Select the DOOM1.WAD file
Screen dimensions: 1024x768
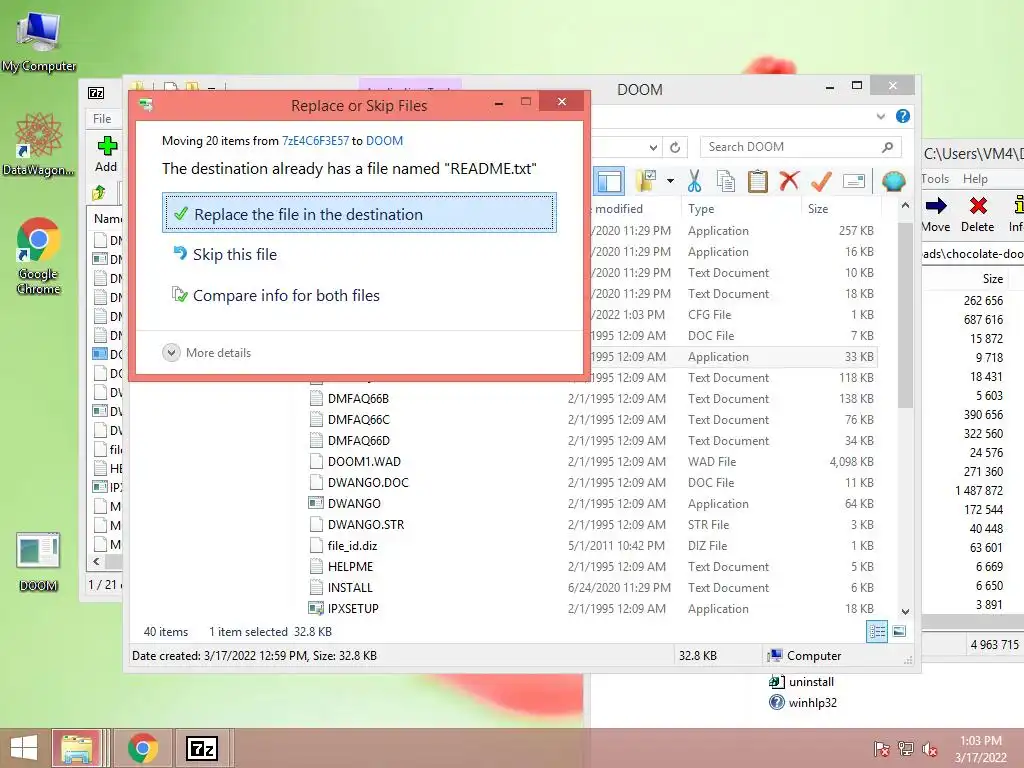364,462
